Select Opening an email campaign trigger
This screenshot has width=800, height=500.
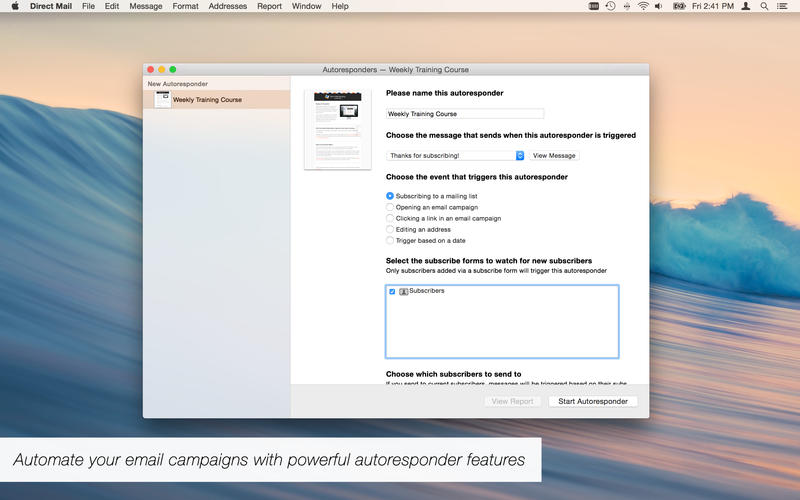(390, 207)
